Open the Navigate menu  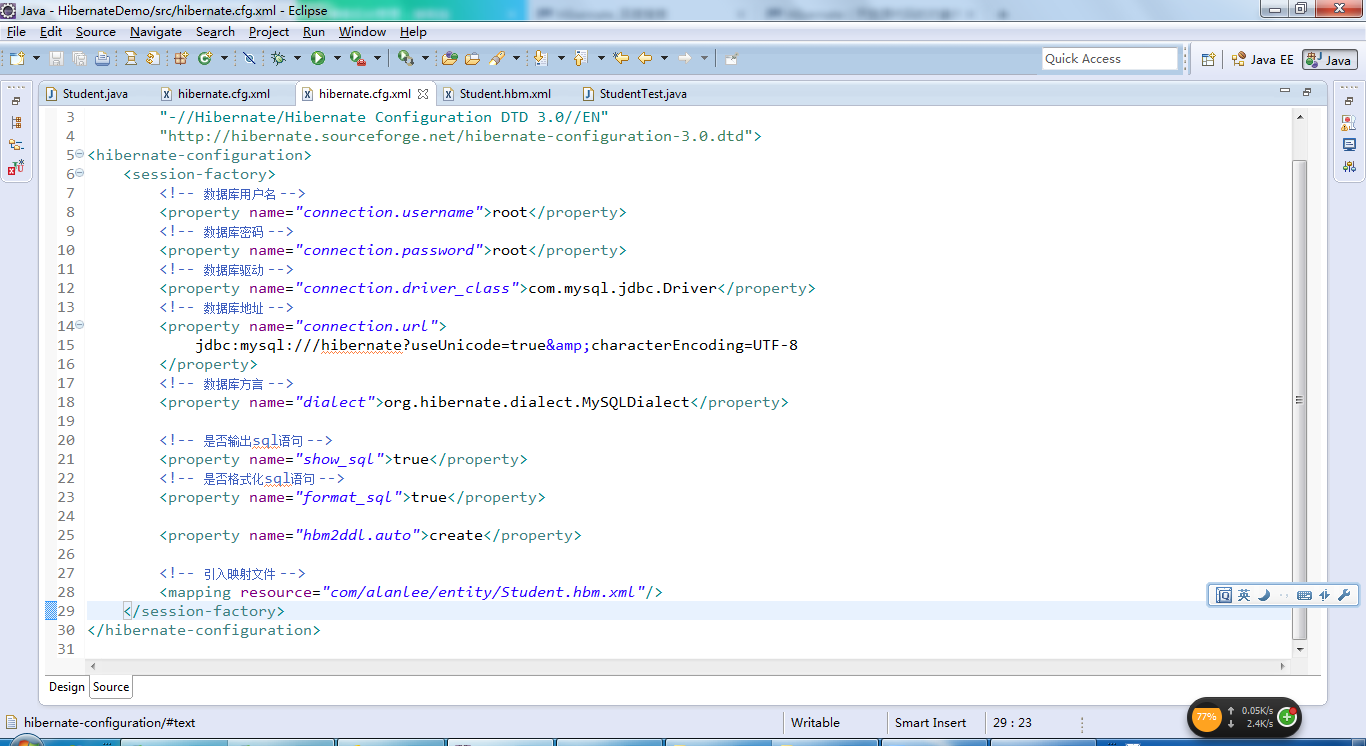(156, 32)
